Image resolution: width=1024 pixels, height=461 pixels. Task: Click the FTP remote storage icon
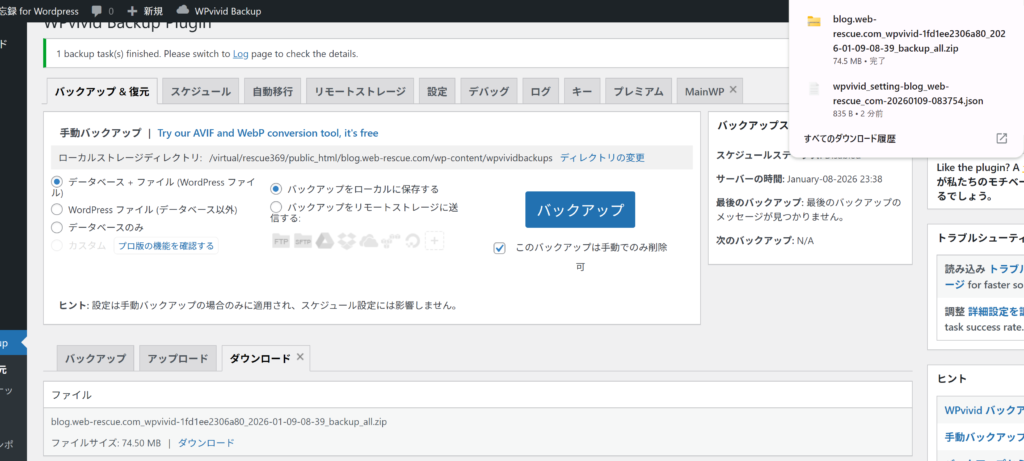[282, 241]
